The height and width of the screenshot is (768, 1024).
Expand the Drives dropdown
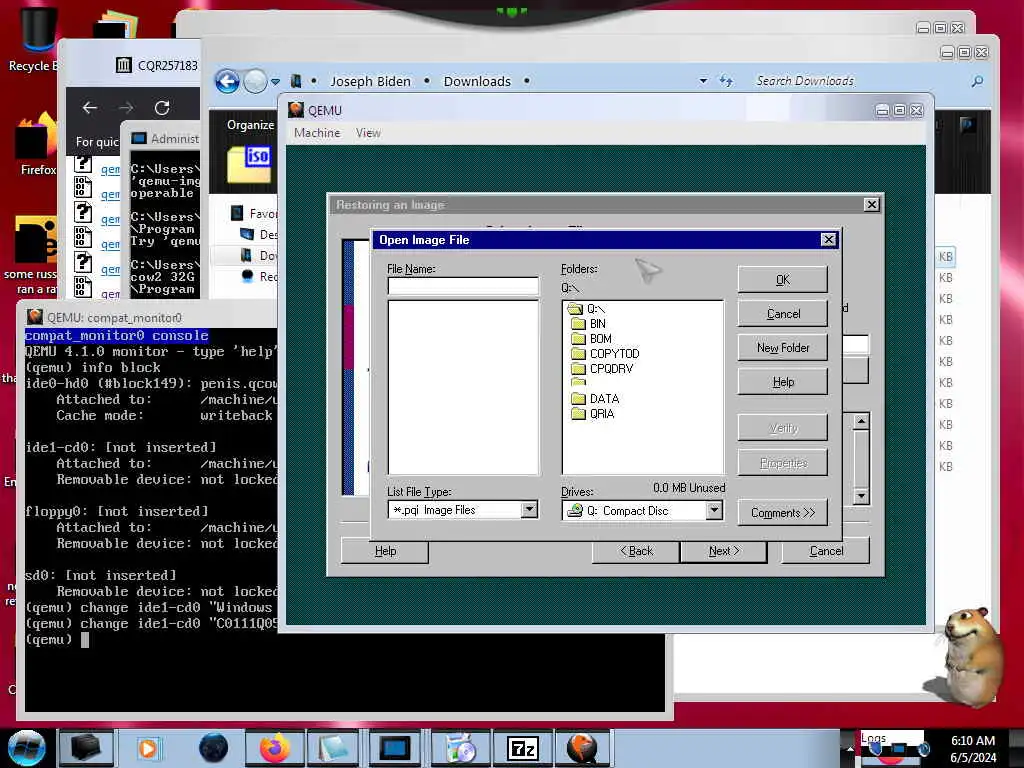tap(714, 510)
